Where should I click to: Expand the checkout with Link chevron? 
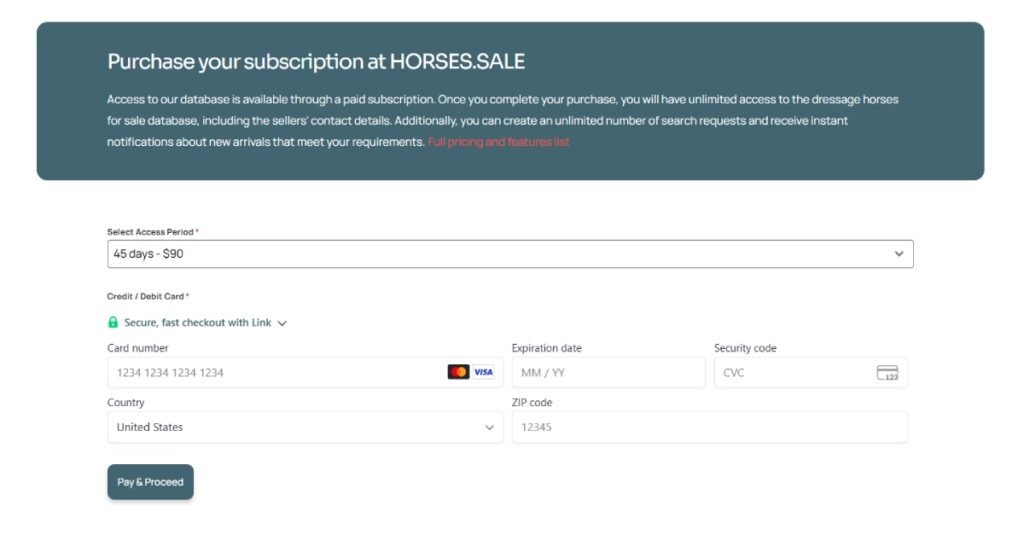point(282,324)
